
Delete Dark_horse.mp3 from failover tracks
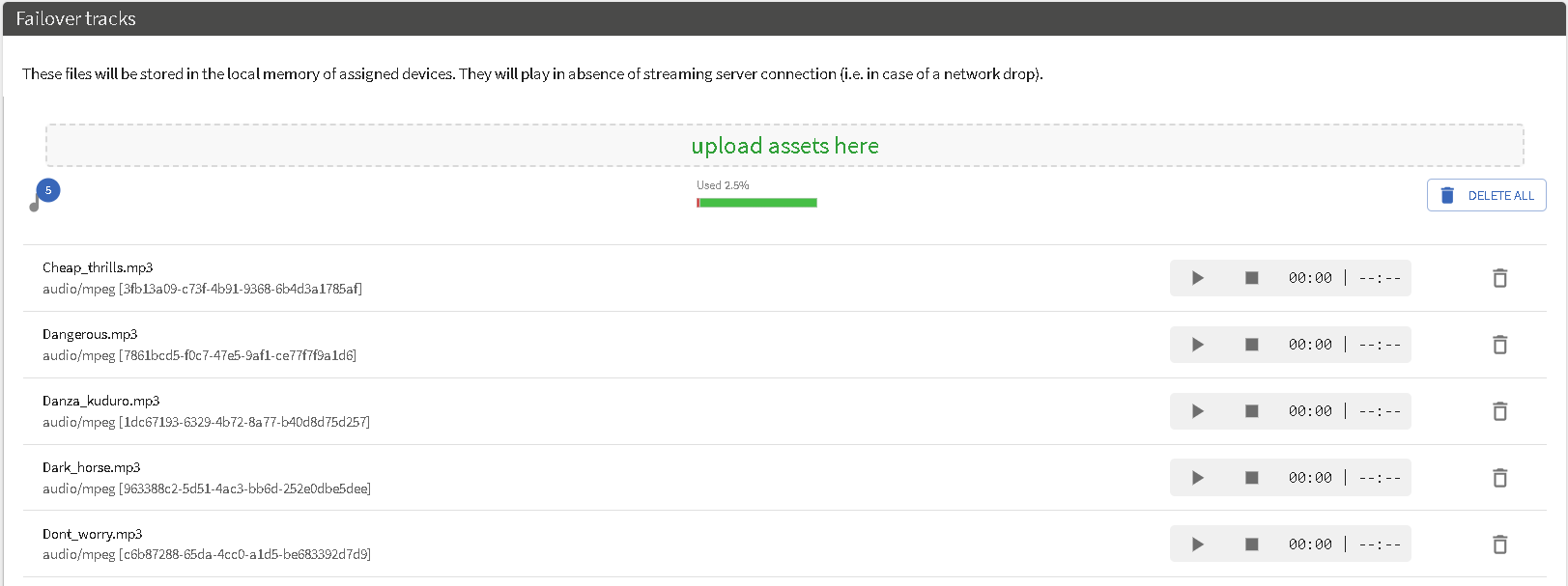click(x=1499, y=478)
